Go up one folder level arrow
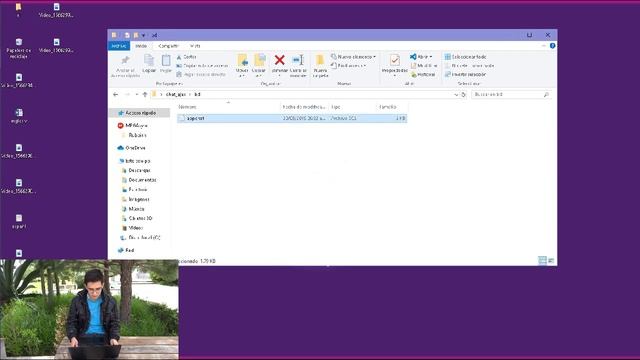Image resolution: width=640 pixels, height=360 pixels. (x=145, y=94)
